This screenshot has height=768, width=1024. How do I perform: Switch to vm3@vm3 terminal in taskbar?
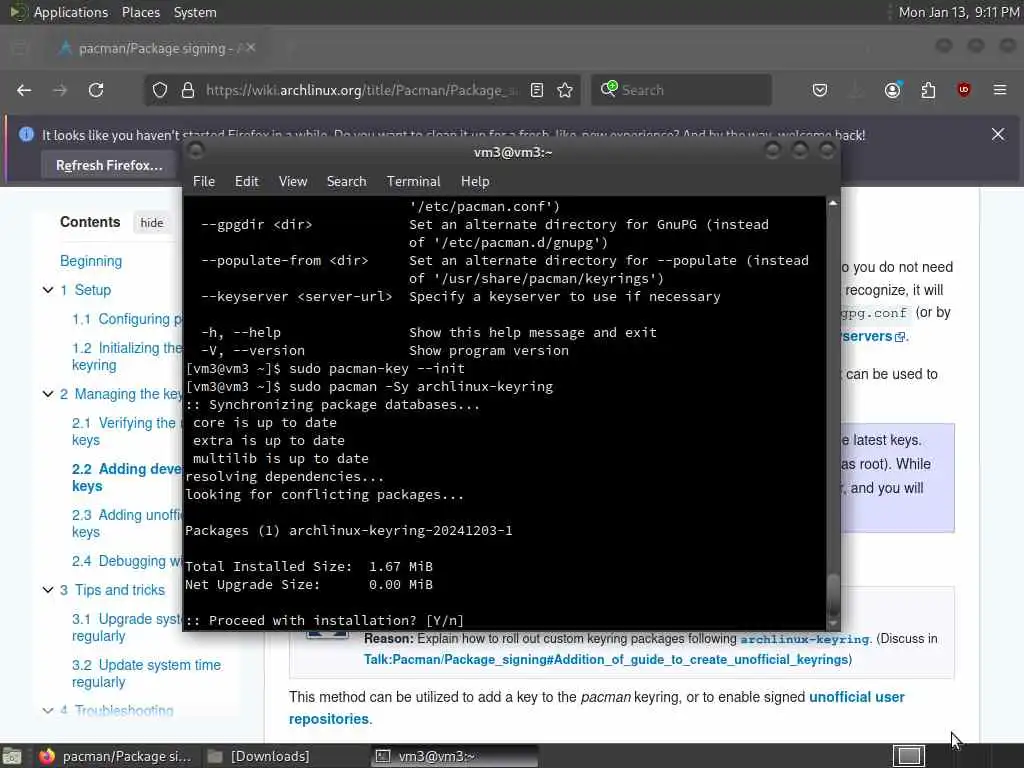click(x=455, y=756)
